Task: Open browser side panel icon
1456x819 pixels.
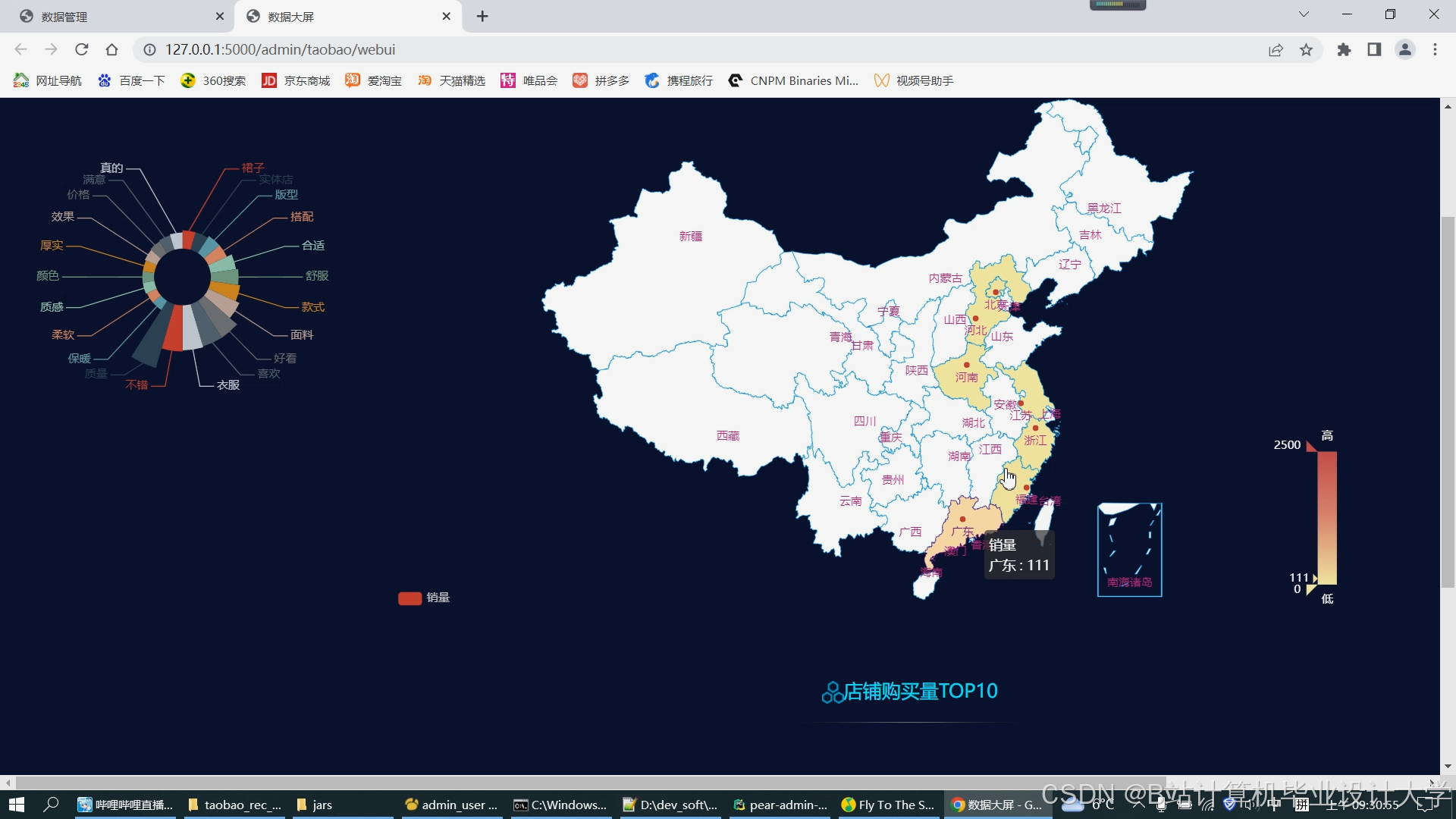Action: 1374,49
